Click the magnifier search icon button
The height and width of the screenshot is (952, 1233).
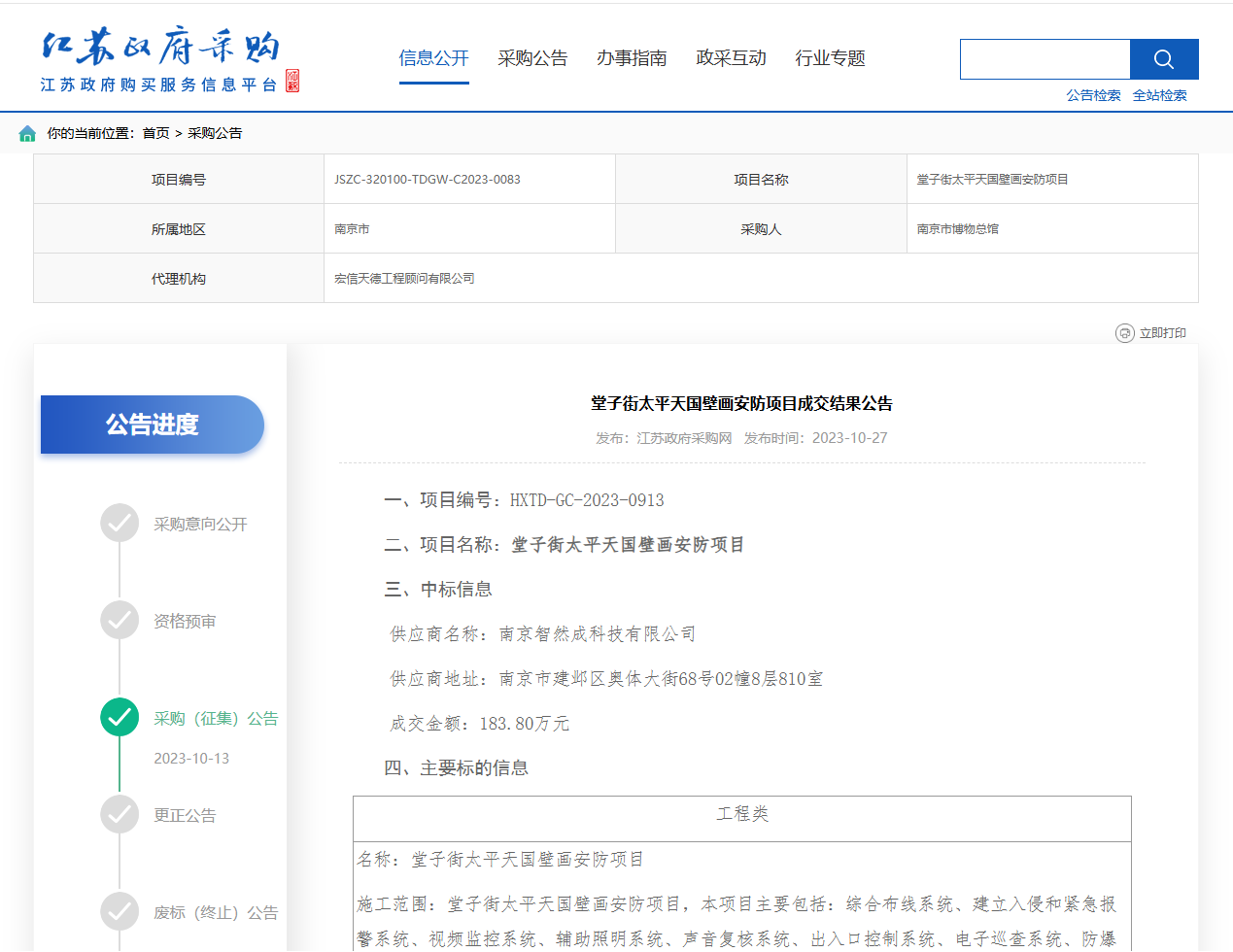point(1163,59)
